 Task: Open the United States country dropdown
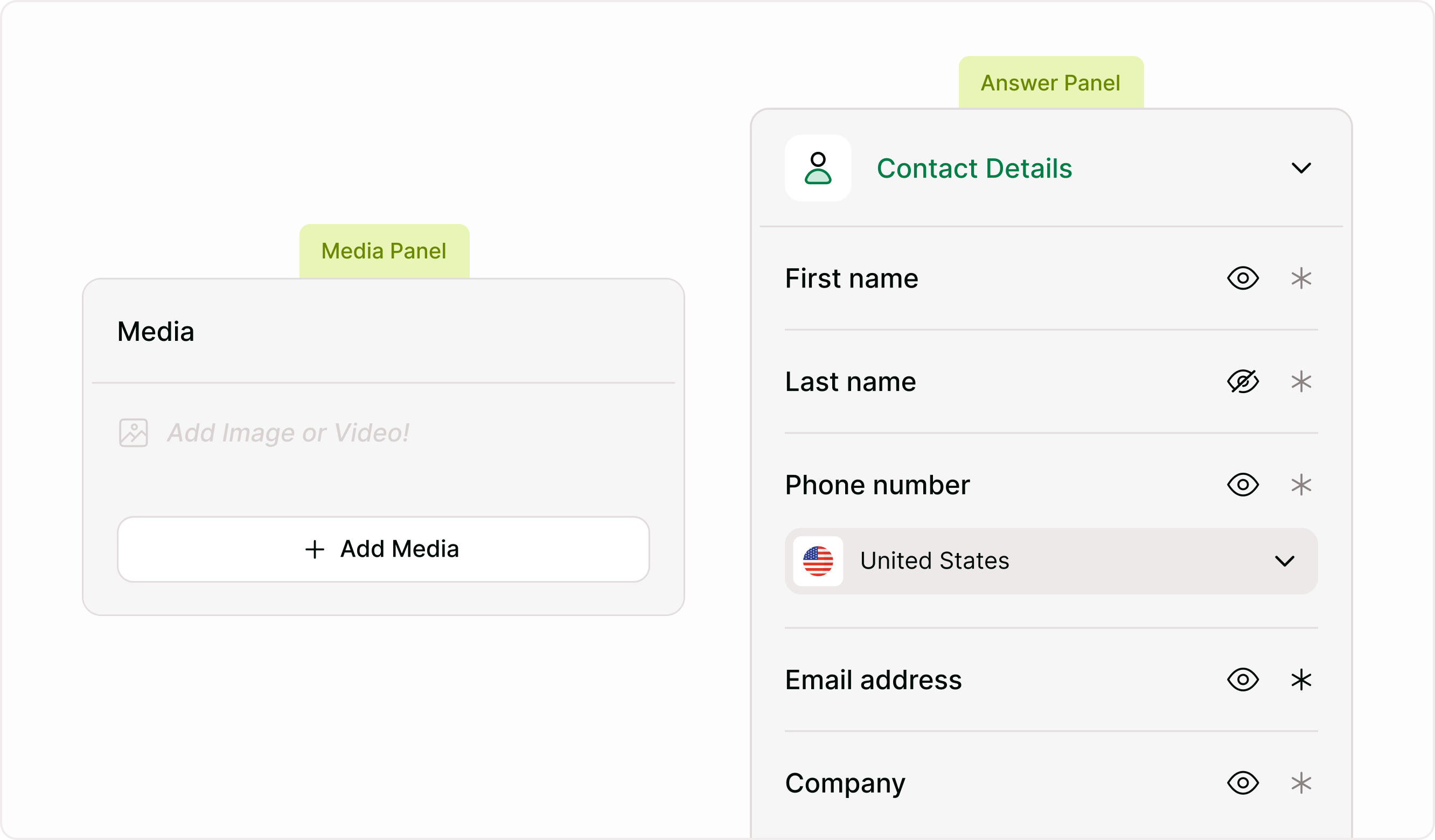pos(1051,561)
